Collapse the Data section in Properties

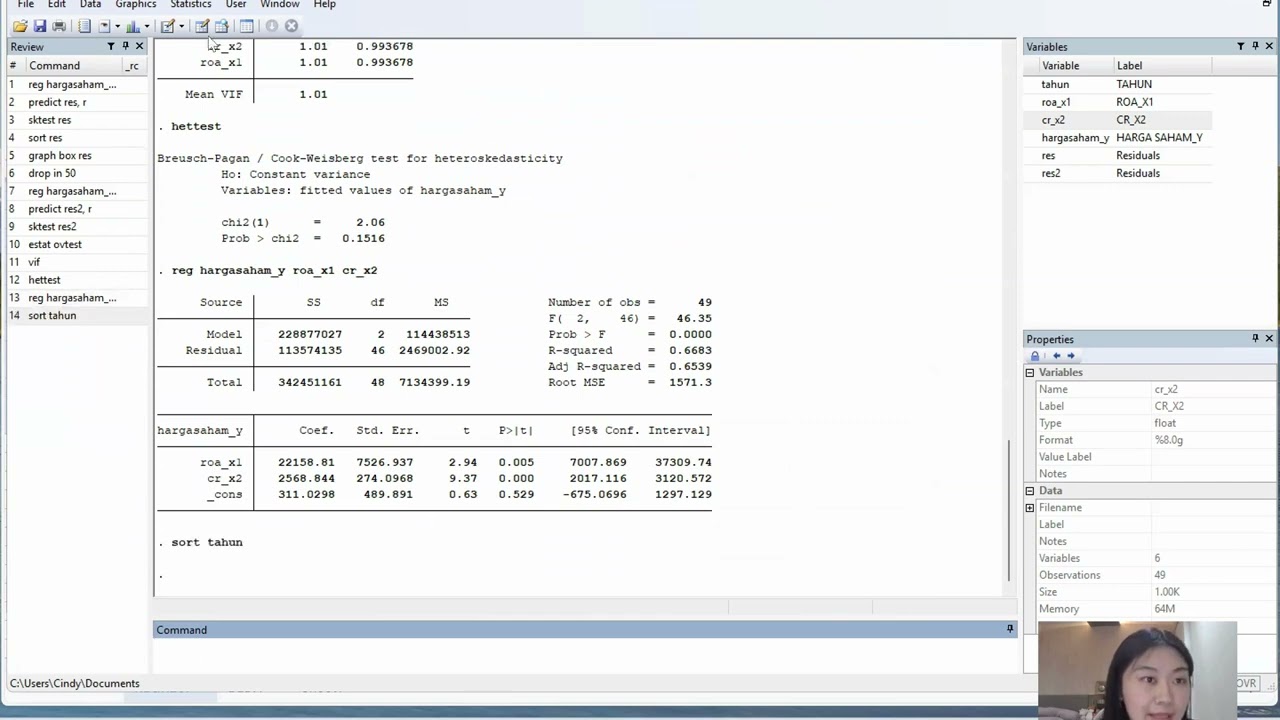click(x=1029, y=490)
